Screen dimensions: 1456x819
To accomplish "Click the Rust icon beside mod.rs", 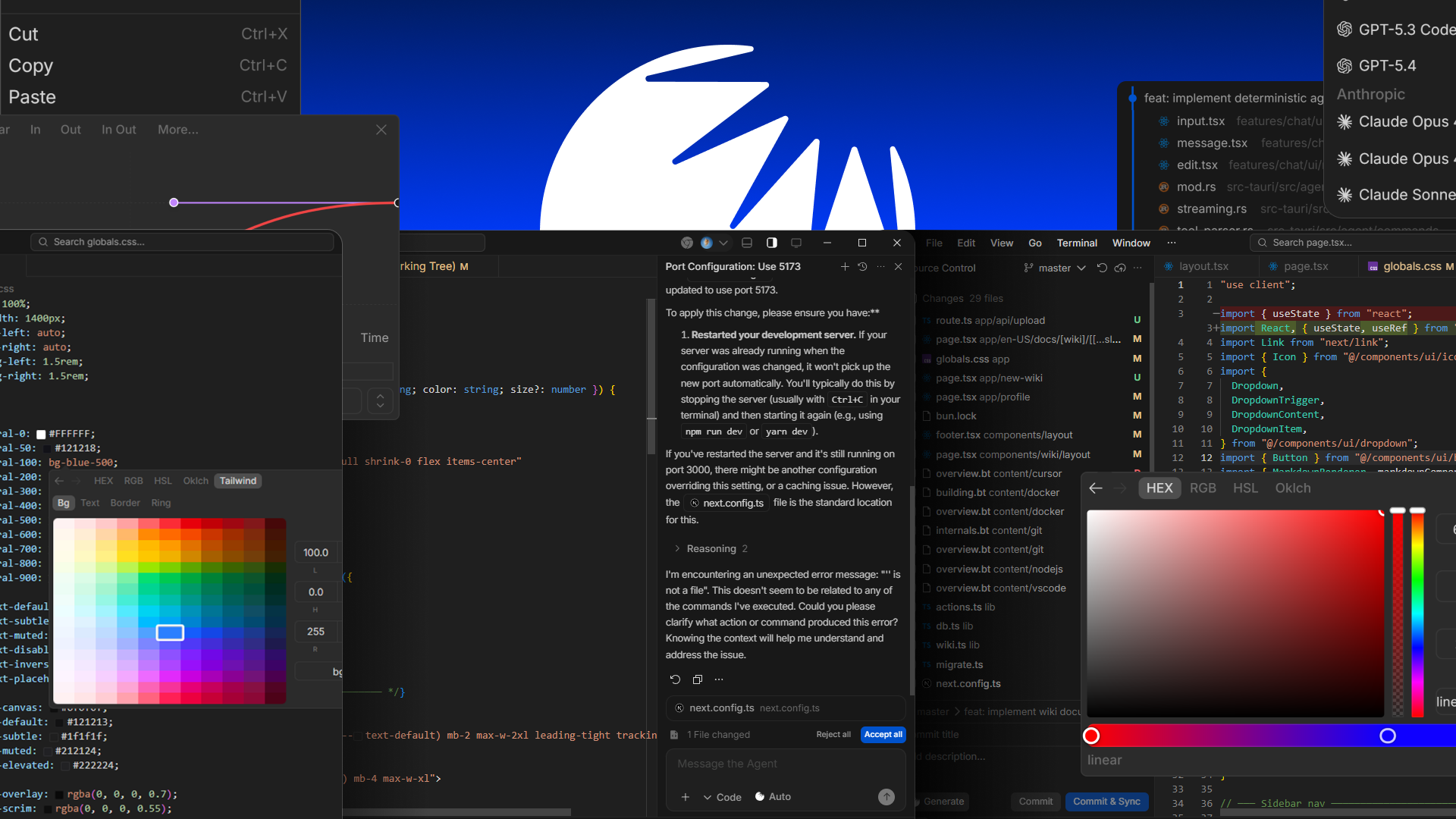I will pos(1164,187).
